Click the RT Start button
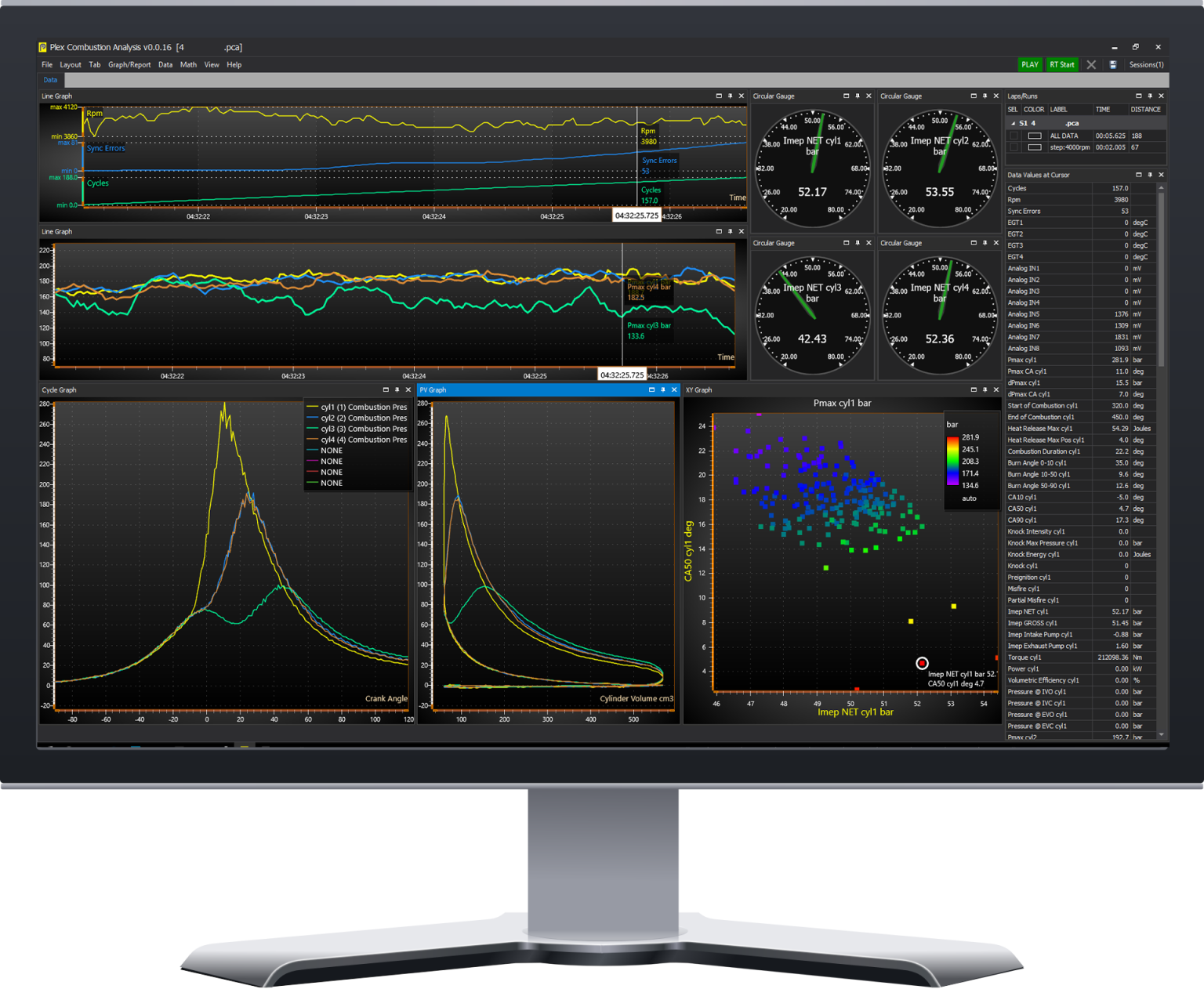The image size is (1204, 989). point(1062,64)
